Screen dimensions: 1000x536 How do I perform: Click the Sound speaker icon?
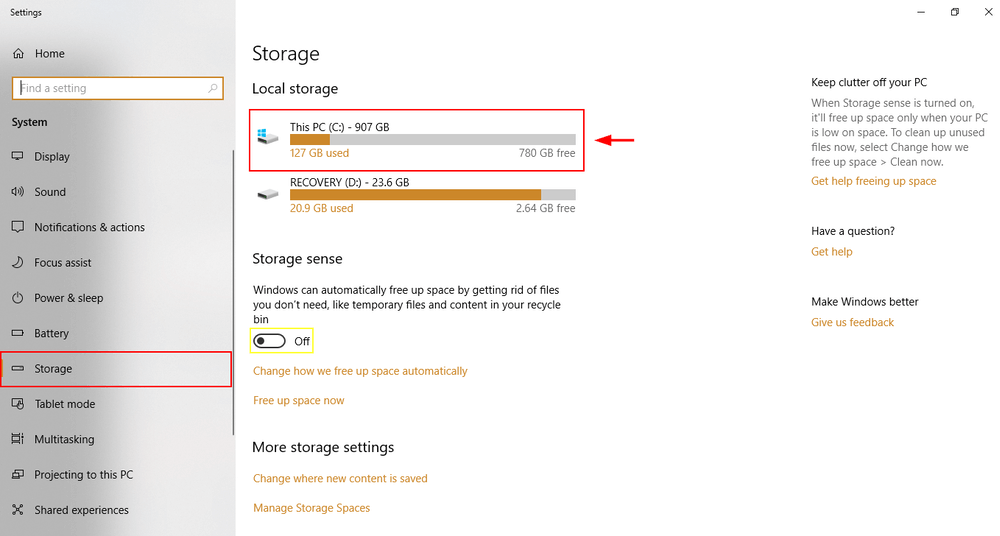coord(17,192)
